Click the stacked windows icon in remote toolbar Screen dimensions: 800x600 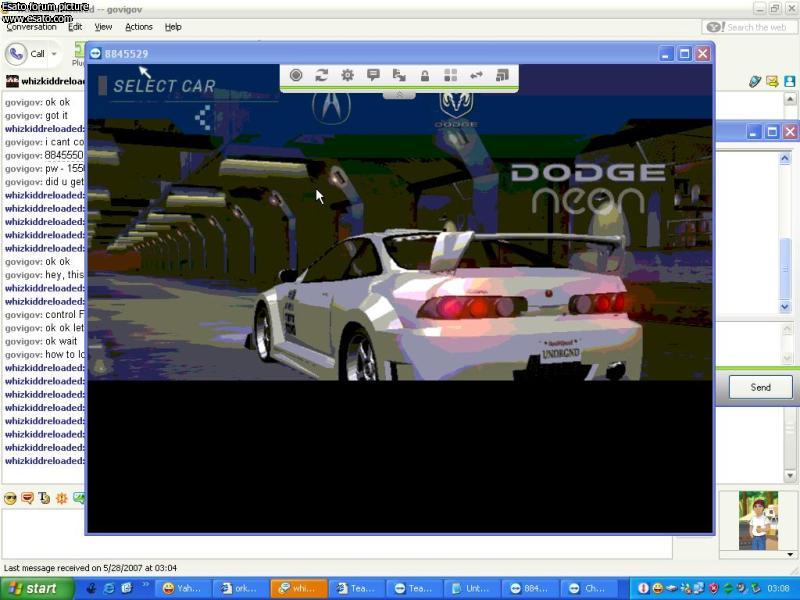coord(503,76)
